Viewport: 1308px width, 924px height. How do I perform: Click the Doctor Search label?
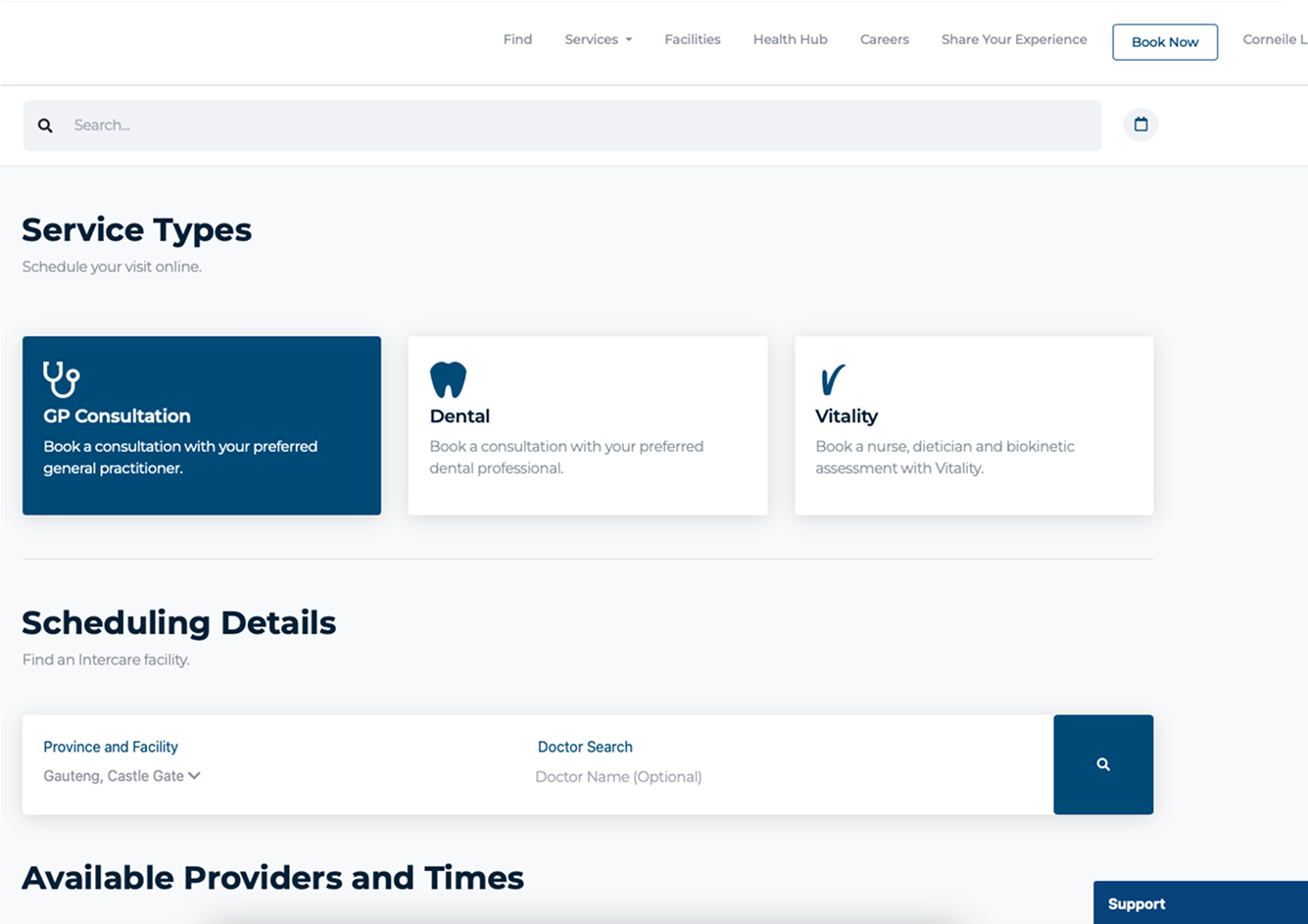pos(585,747)
